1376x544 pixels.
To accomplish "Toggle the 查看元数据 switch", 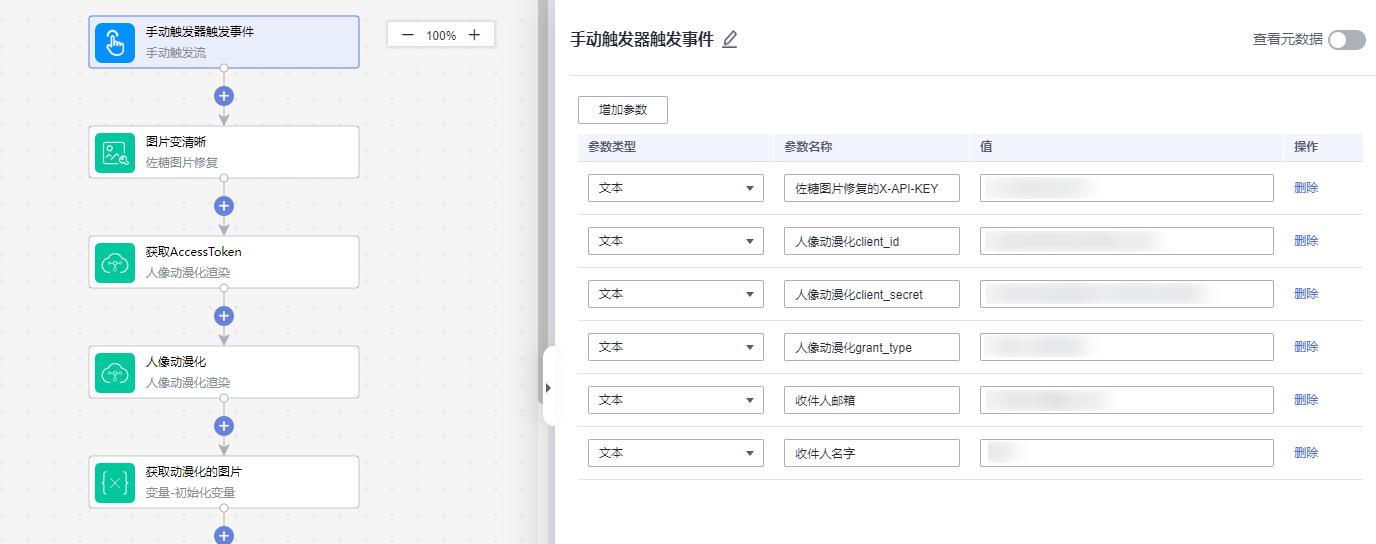I will (x=1346, y=40).
